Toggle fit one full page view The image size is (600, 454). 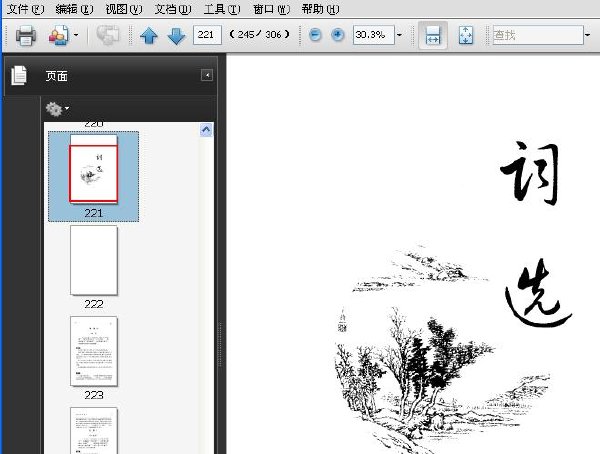[x=465, y=35]
